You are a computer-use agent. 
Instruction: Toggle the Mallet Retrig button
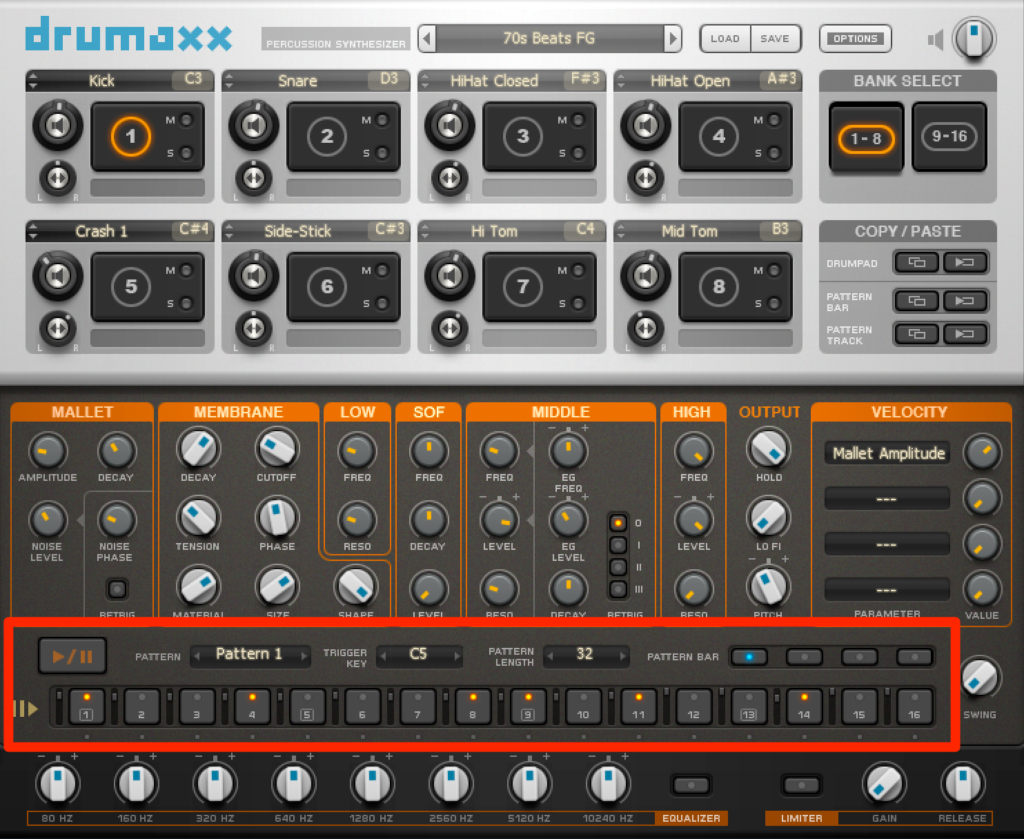[117, 590]
